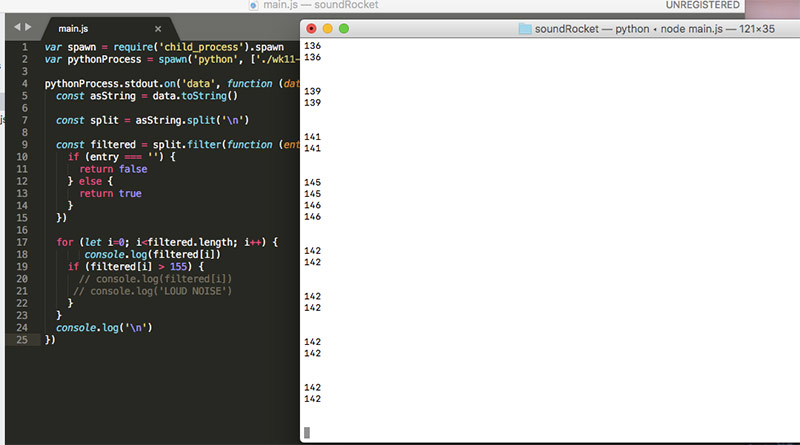Click the terminal cursor block at bottom
This screenshot has width=800, height=445.
[307, 433]
